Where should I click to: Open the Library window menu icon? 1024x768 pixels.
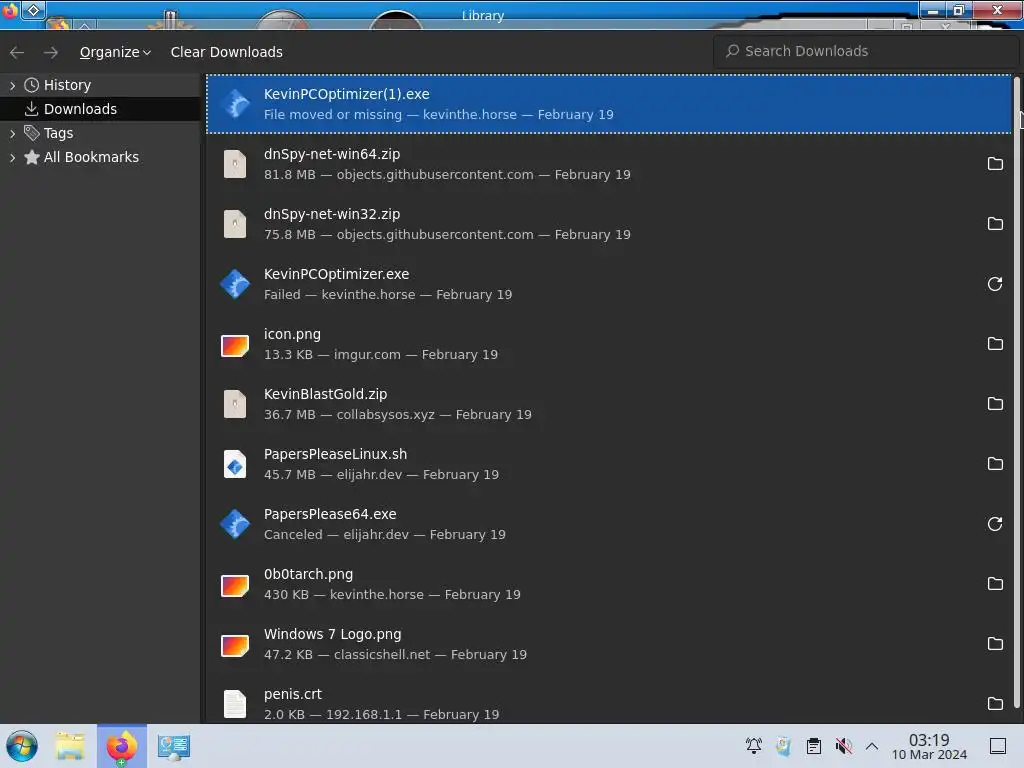click(9, 12)
